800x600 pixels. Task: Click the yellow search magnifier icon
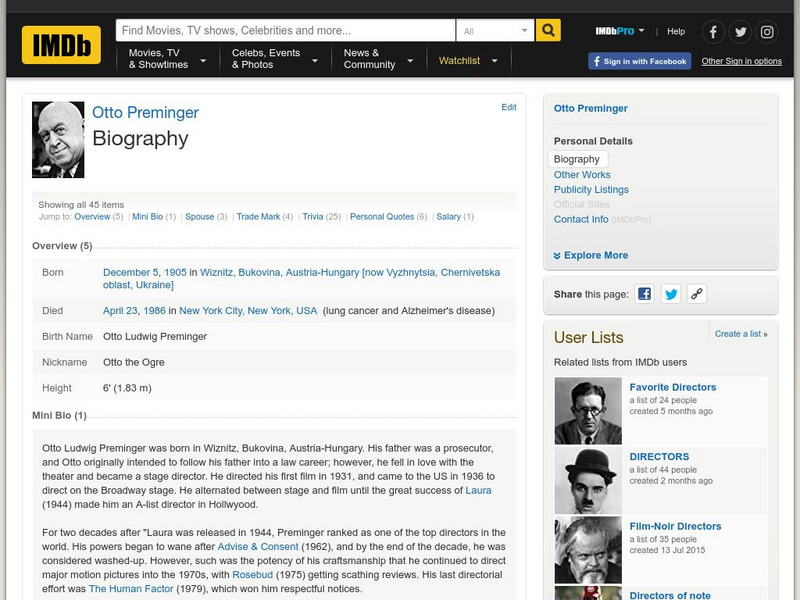pos(546,30)
